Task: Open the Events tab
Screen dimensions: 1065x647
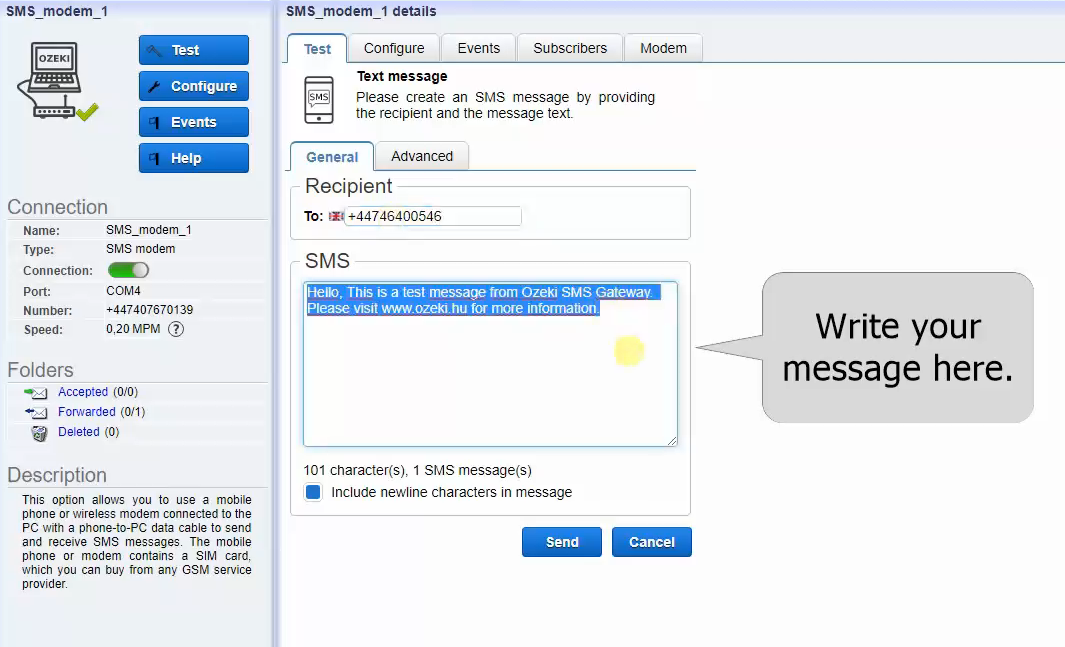Action: click(x=479, y=48)
